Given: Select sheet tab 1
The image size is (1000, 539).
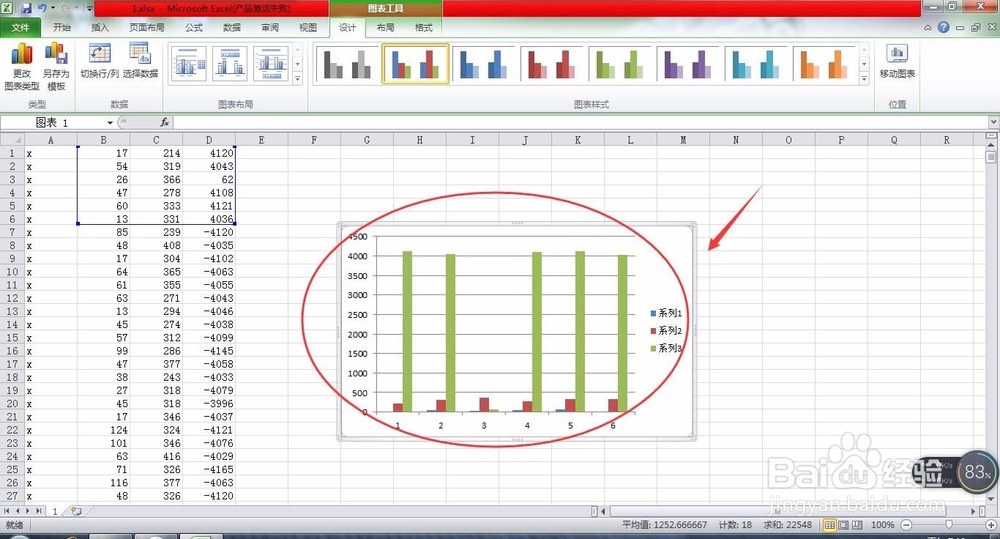Looking at the screenshot, I should (55, 511).
